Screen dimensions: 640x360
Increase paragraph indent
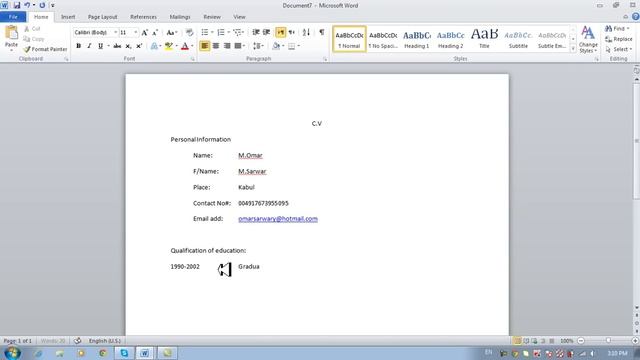pyautogui.click(x=267, y=32)
